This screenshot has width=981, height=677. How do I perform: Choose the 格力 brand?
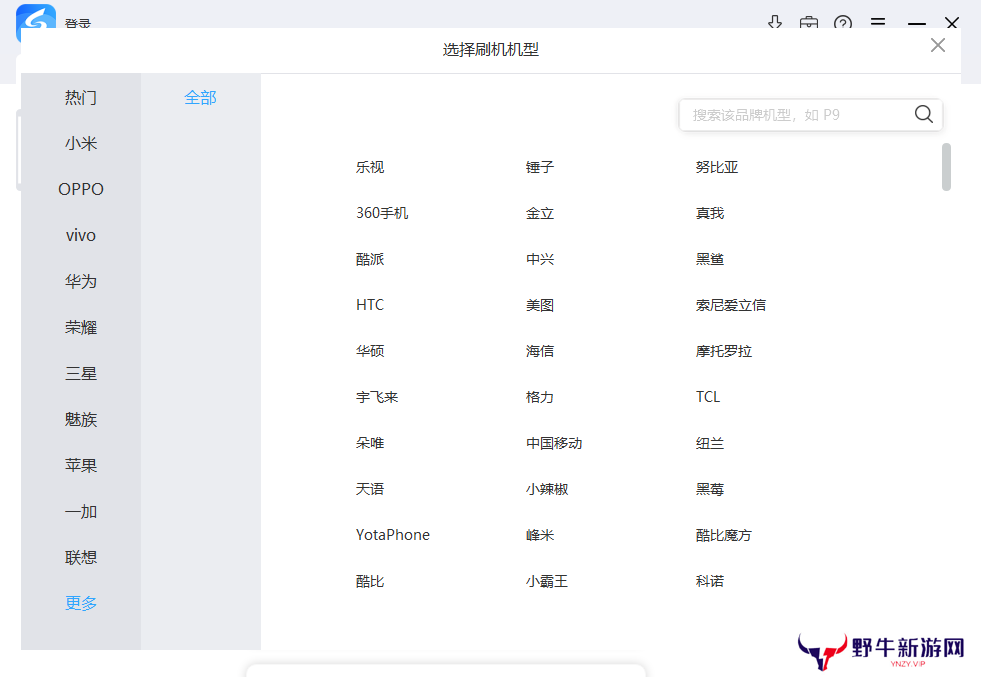[x=539, y=397]
